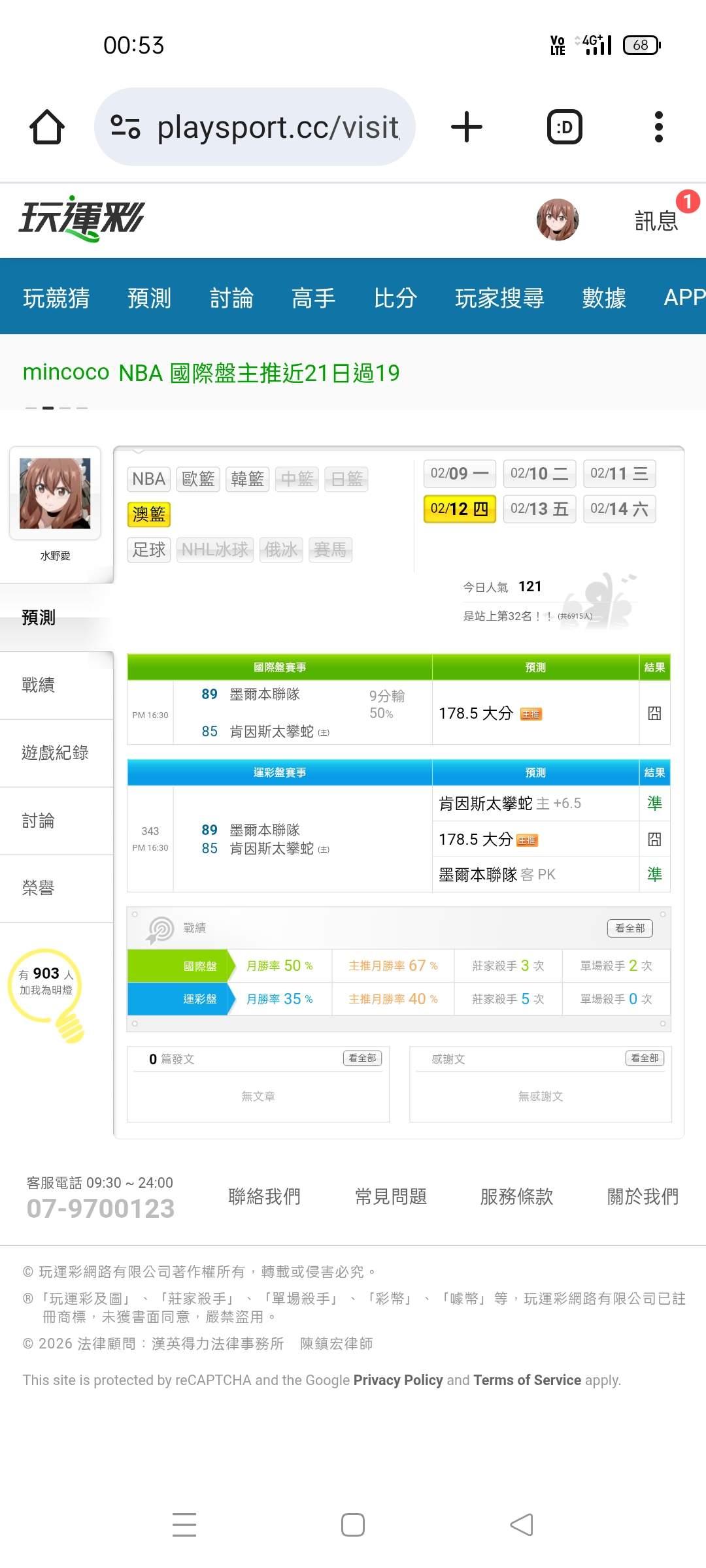This screenshot has height=1568, width=706.
Task: Click 常見問題 footer link
Action: click(391, 1196)
